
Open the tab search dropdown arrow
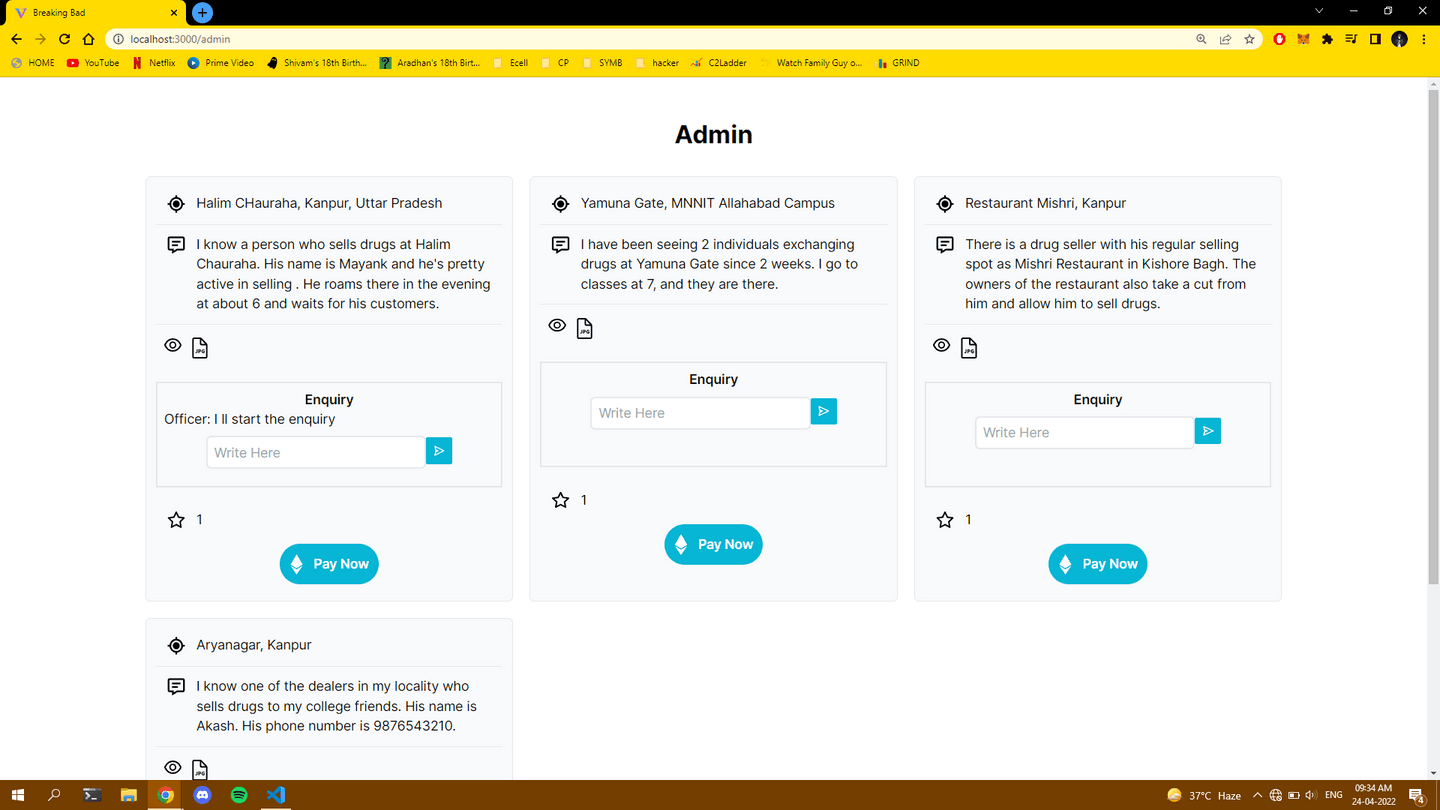tap(1319, 11)
